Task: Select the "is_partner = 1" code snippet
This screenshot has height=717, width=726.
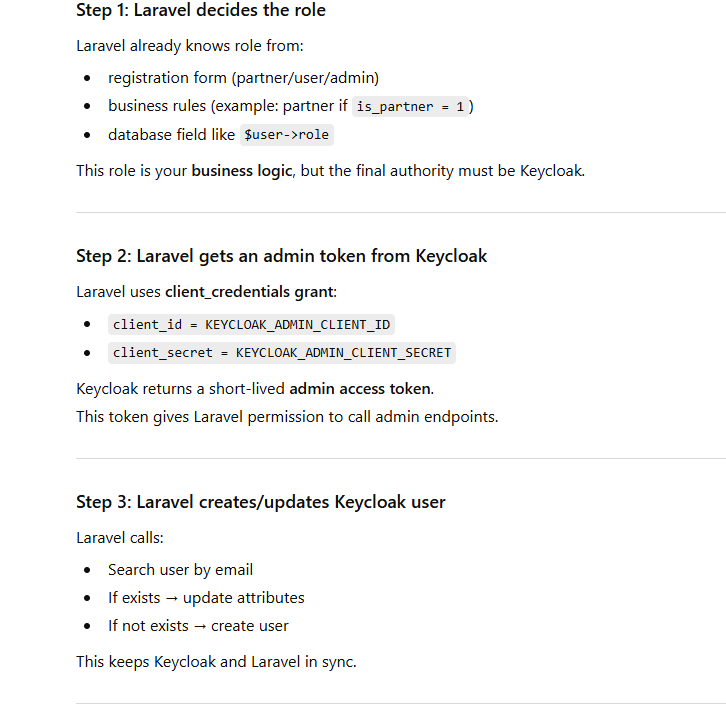Action: pyautogui.click(x=410, y=107)
